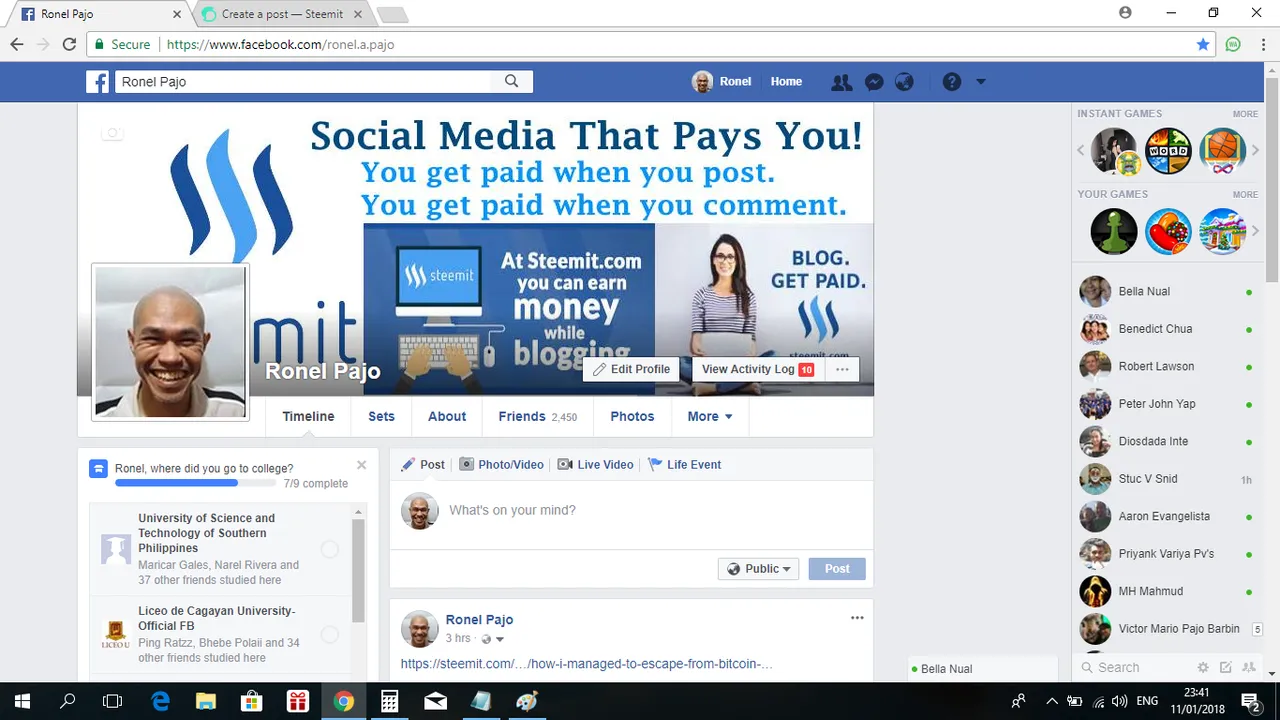Launch the basketball game icon
The height and width of the screenshot is (720, 1280).
click(x=1222, y=151)
